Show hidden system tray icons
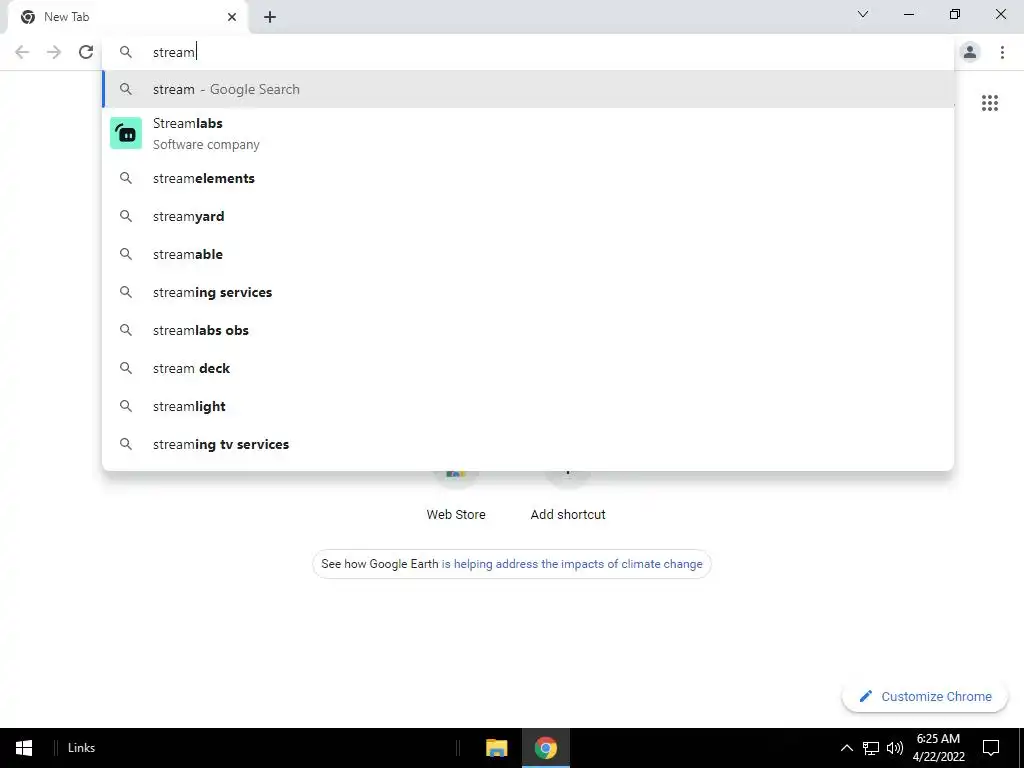The width and height of the screenshot is (1024, 768). 846,748
